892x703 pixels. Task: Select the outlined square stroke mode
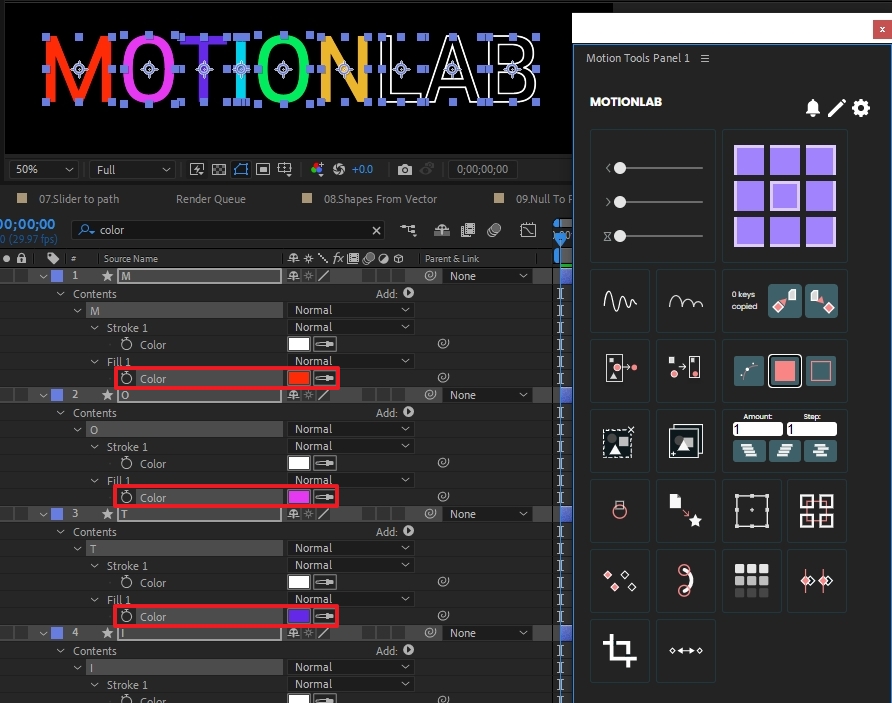point(820,371)
